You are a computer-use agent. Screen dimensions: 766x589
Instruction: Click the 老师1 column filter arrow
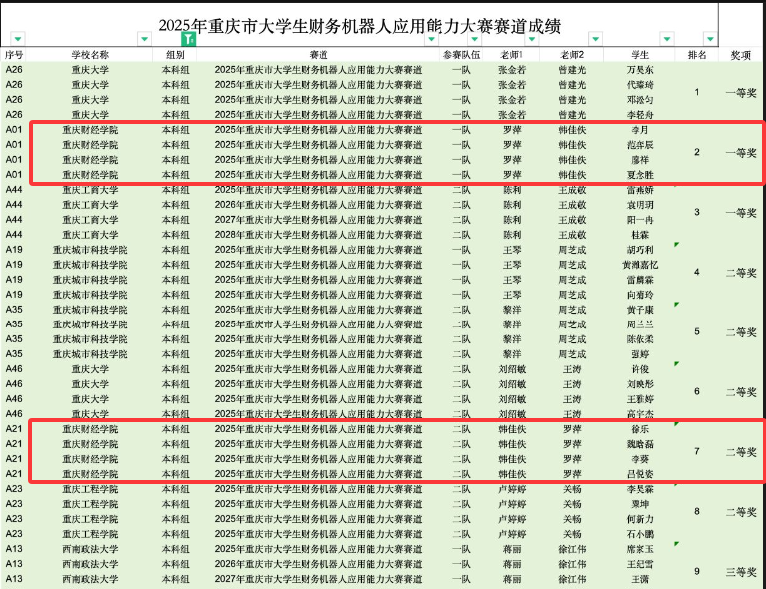click(x=531, y=39)
